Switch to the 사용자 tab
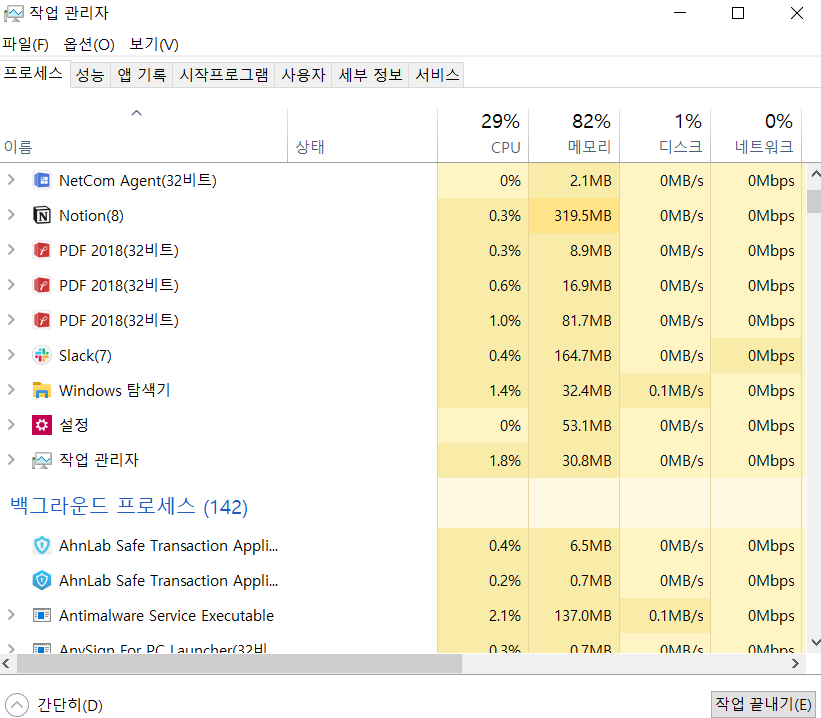 pyautogui.click(x=303, y=75)
